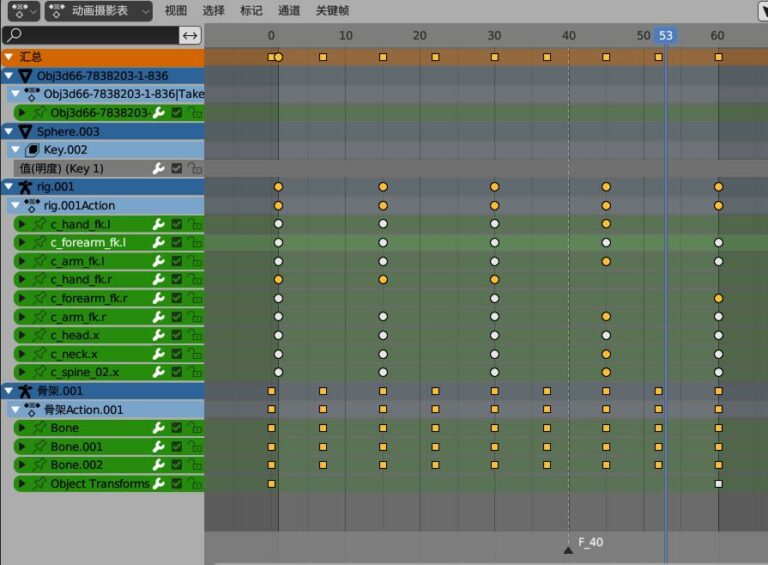The height and width of the screenshot is (565, 768).
Task: Click the pin icon of Bone group
Action: [39, 428]
